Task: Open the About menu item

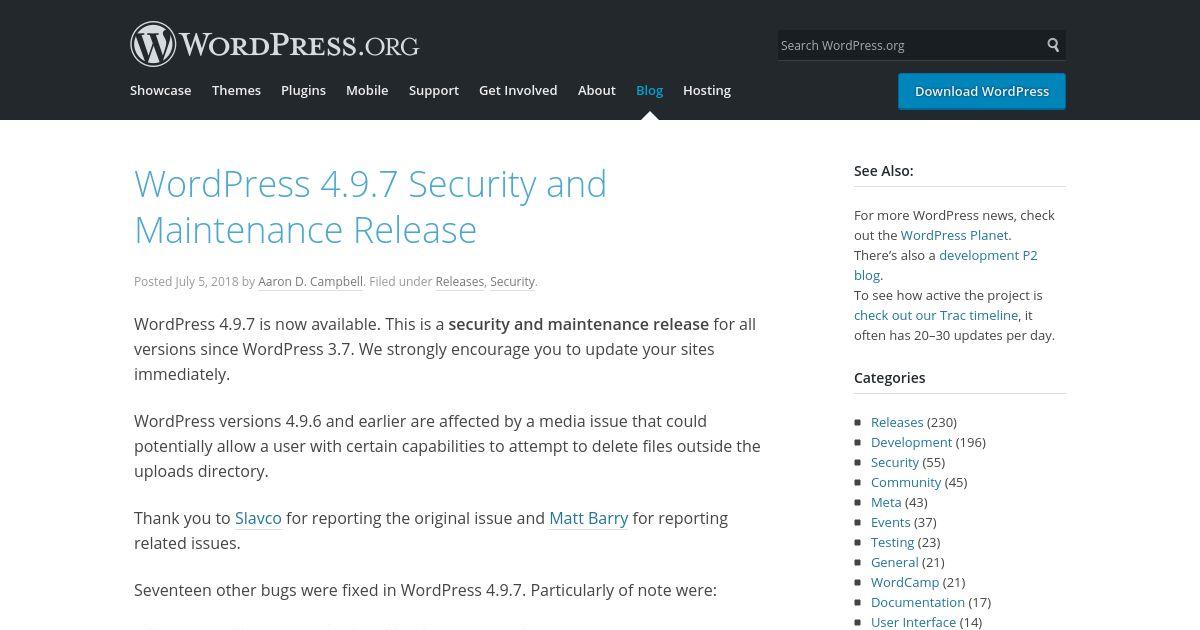Action: click(x=597, y=90)
